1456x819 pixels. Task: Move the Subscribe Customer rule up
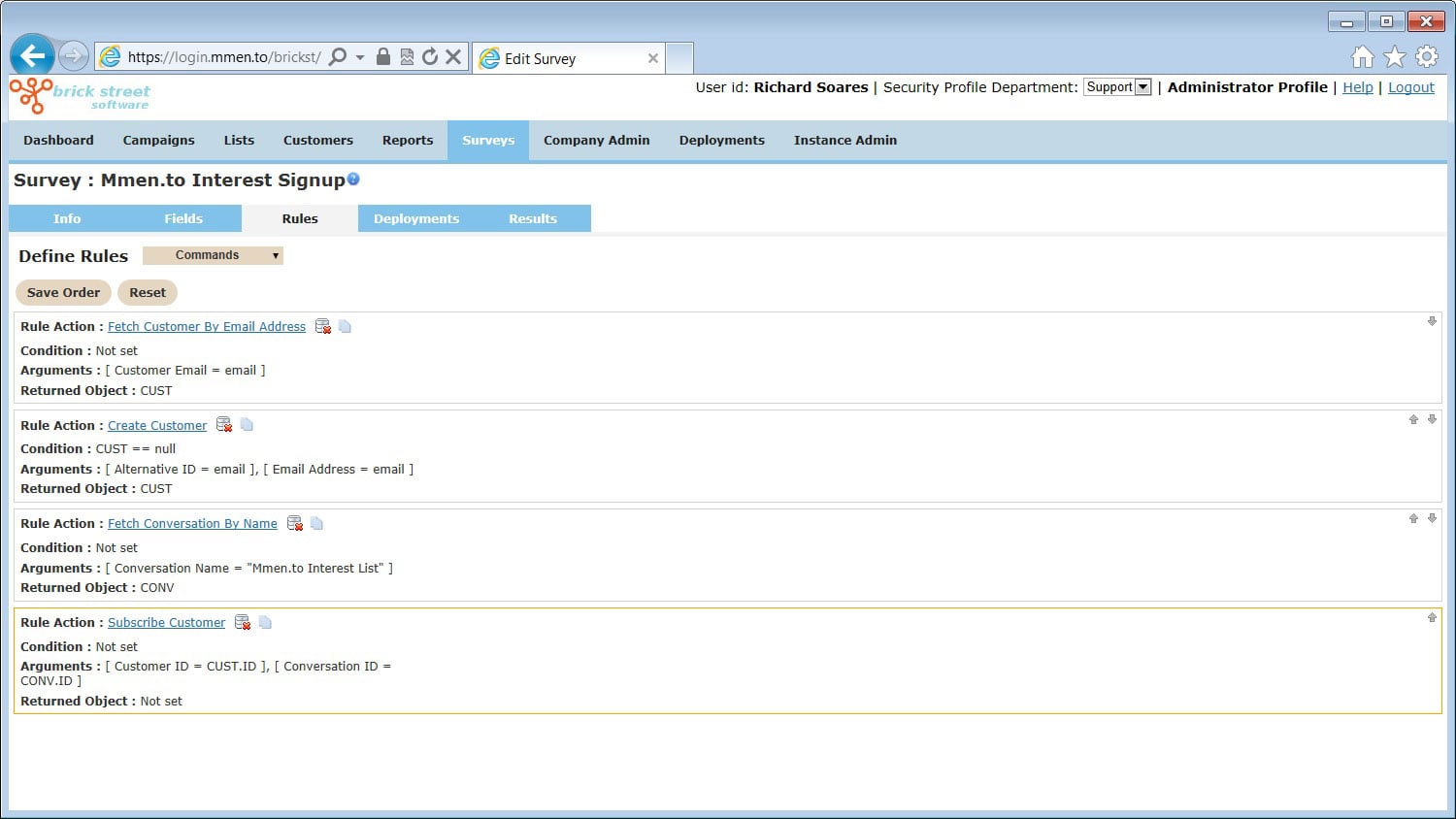coord(1432,618)
